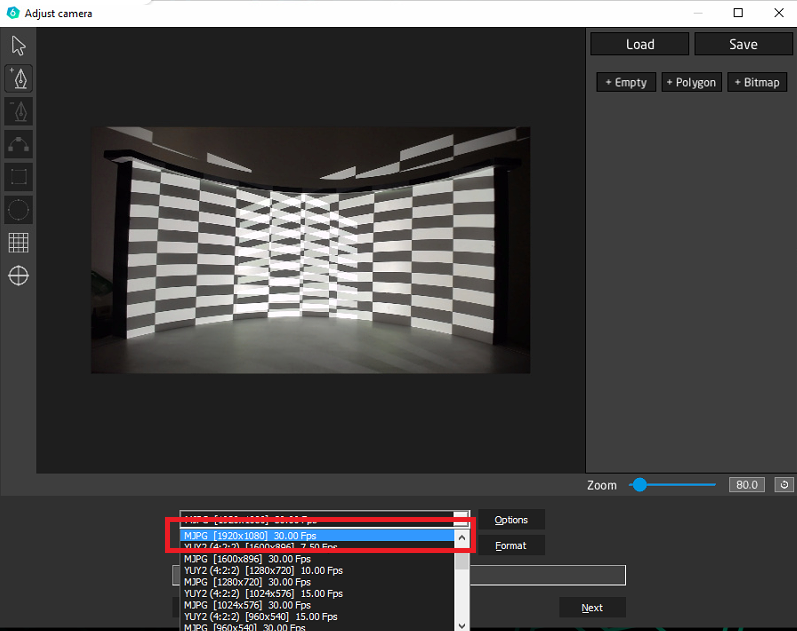Open camera Options
This screenshot has width=797, height=631.
tap(511, 520)
